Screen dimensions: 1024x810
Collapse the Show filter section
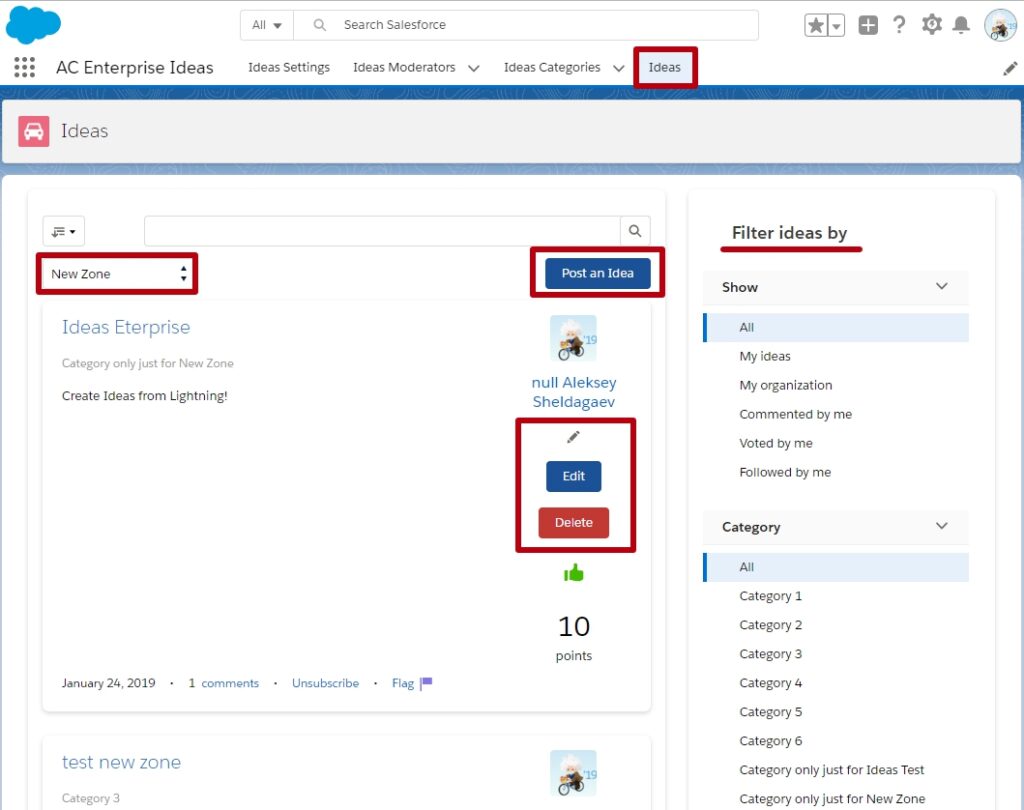941,286
